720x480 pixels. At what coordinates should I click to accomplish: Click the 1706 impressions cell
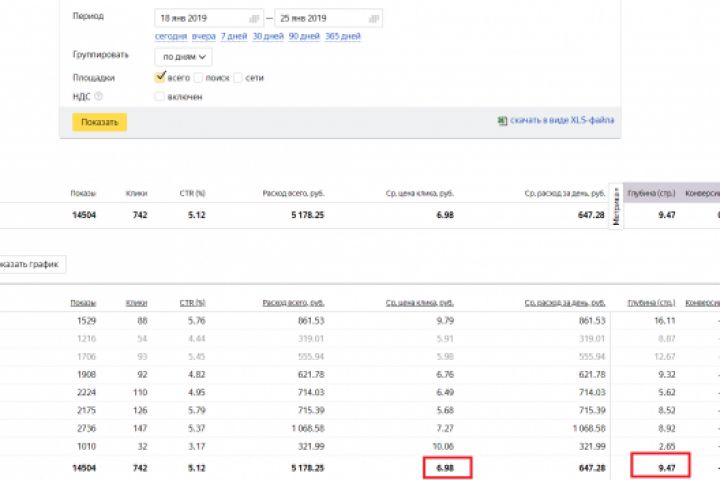86,356
